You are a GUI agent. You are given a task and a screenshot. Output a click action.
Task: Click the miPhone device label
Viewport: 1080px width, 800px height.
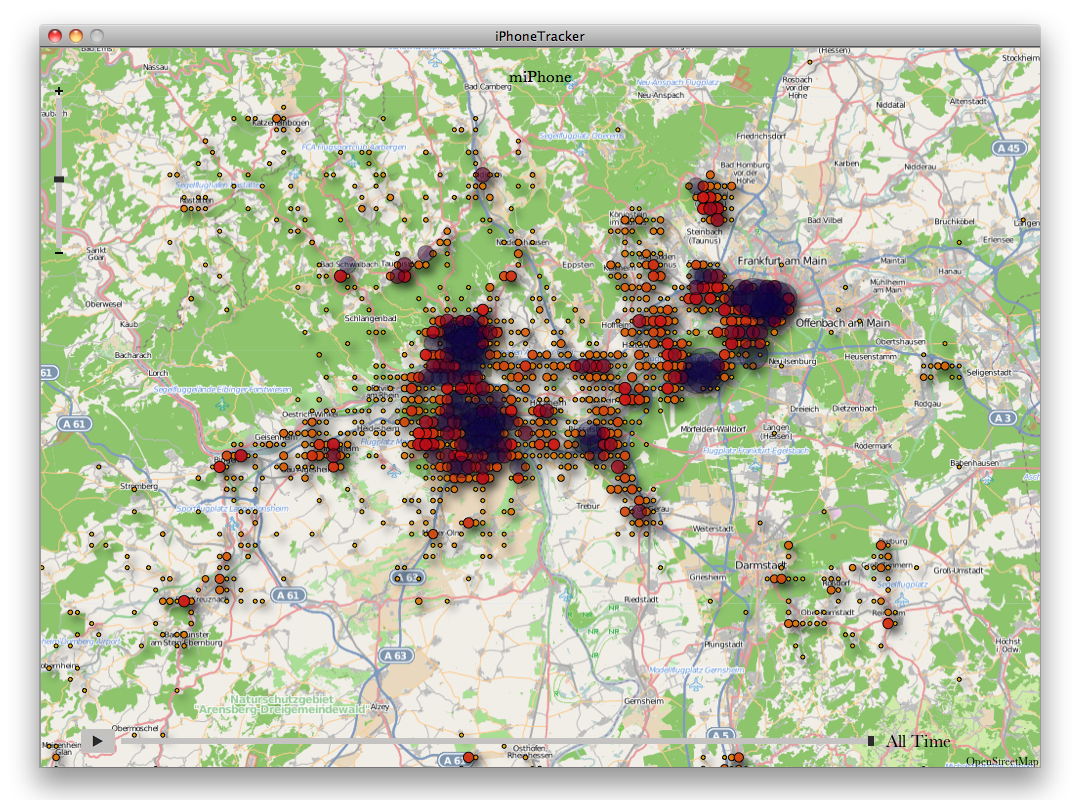coord(540,77)
